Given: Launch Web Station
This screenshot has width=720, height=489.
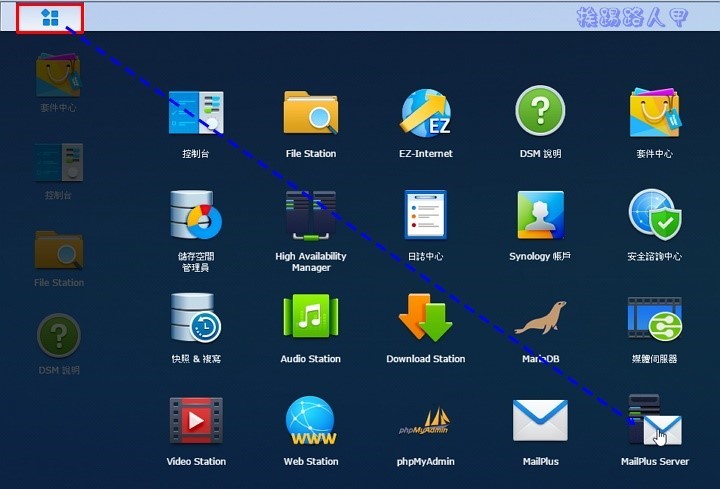Looking at the screenshot, I should [x=311, y=421].
